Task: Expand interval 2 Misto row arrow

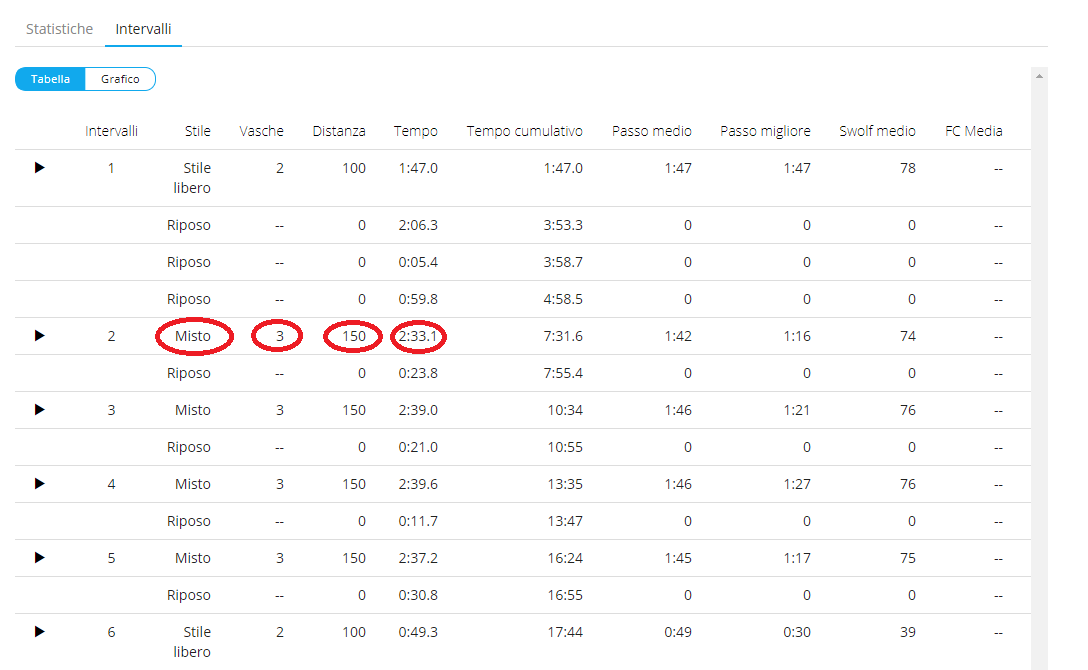Action: pos(40,336)
